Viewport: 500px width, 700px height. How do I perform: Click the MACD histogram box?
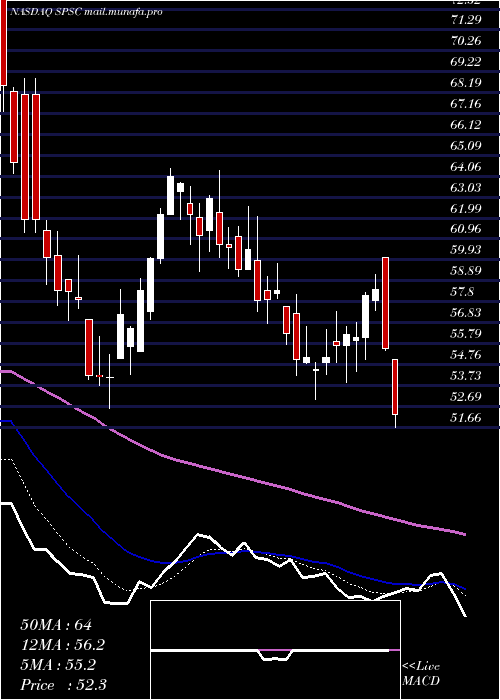[x=275, y=650]
